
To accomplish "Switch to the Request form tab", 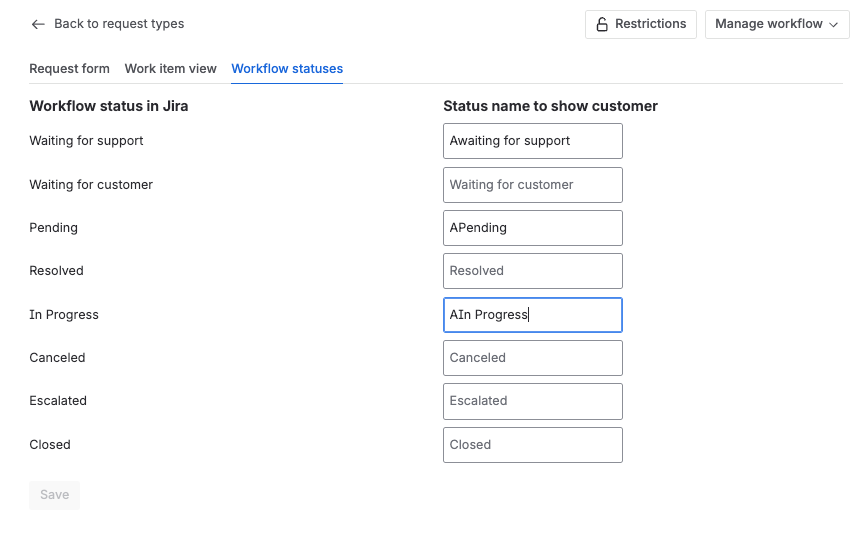I will tap(69, 69).
